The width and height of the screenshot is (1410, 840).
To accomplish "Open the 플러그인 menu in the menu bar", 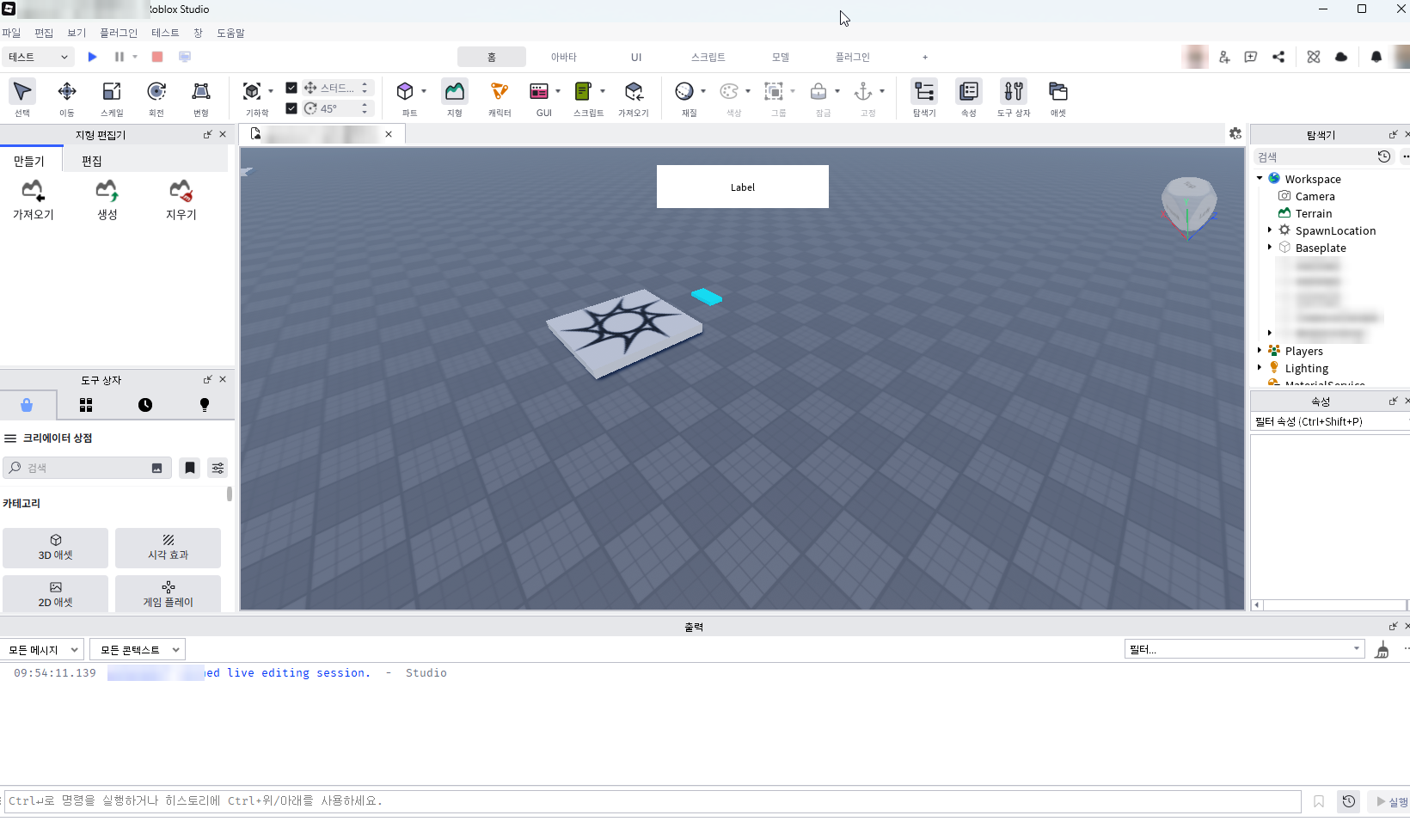I will (119, 33).
